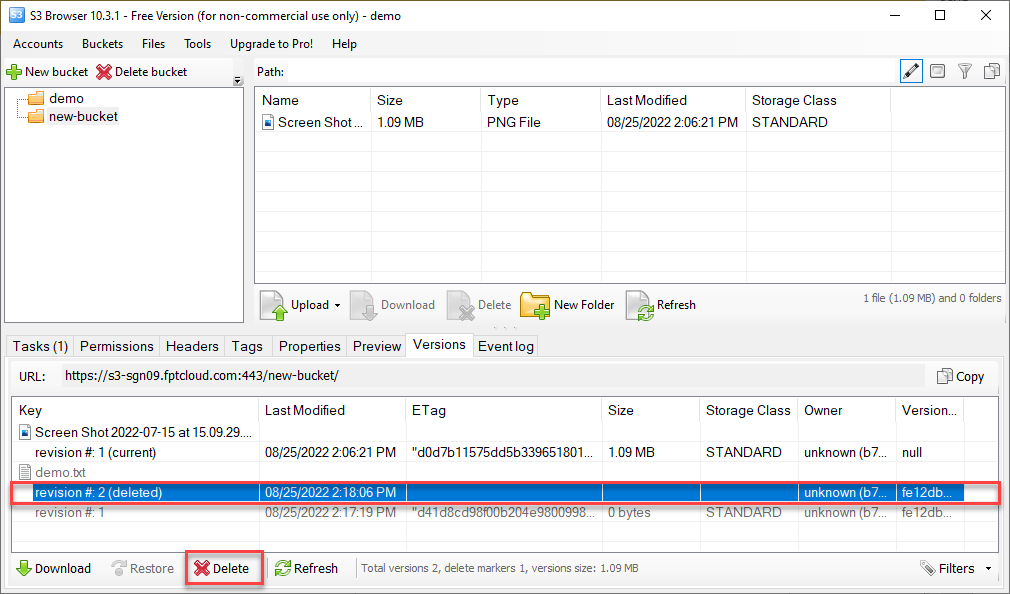Click the green Download icon in the Versions panel
1010x594 pixels.
tap(23, 568)
